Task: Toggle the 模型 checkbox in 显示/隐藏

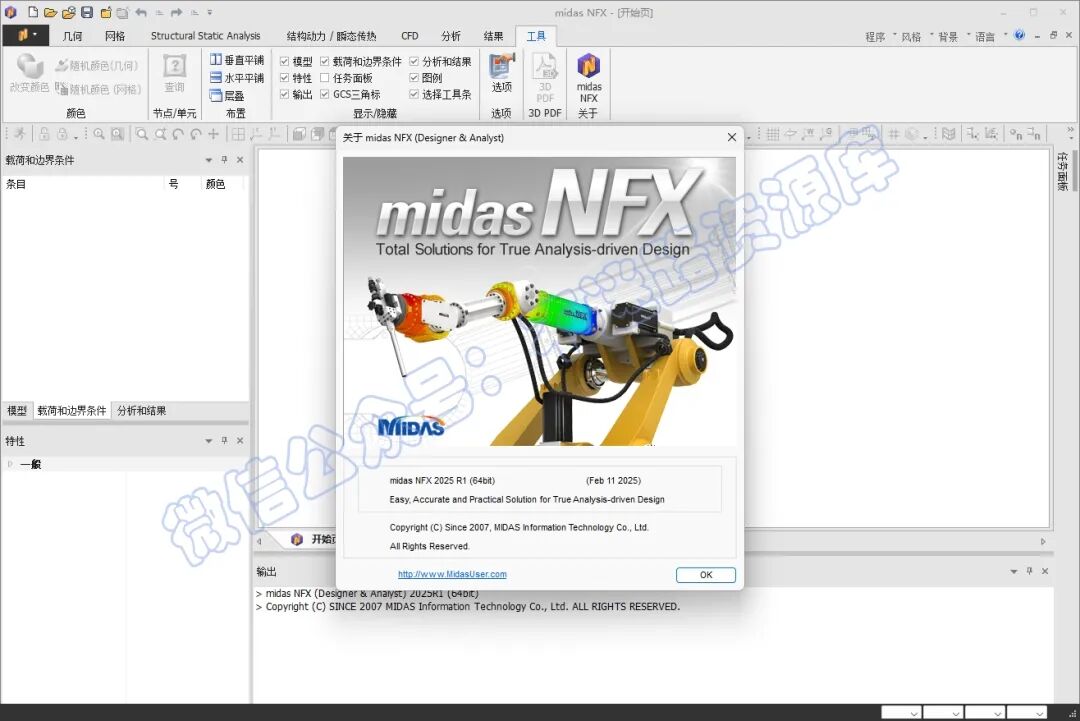Action: click(x=284, y=61)
